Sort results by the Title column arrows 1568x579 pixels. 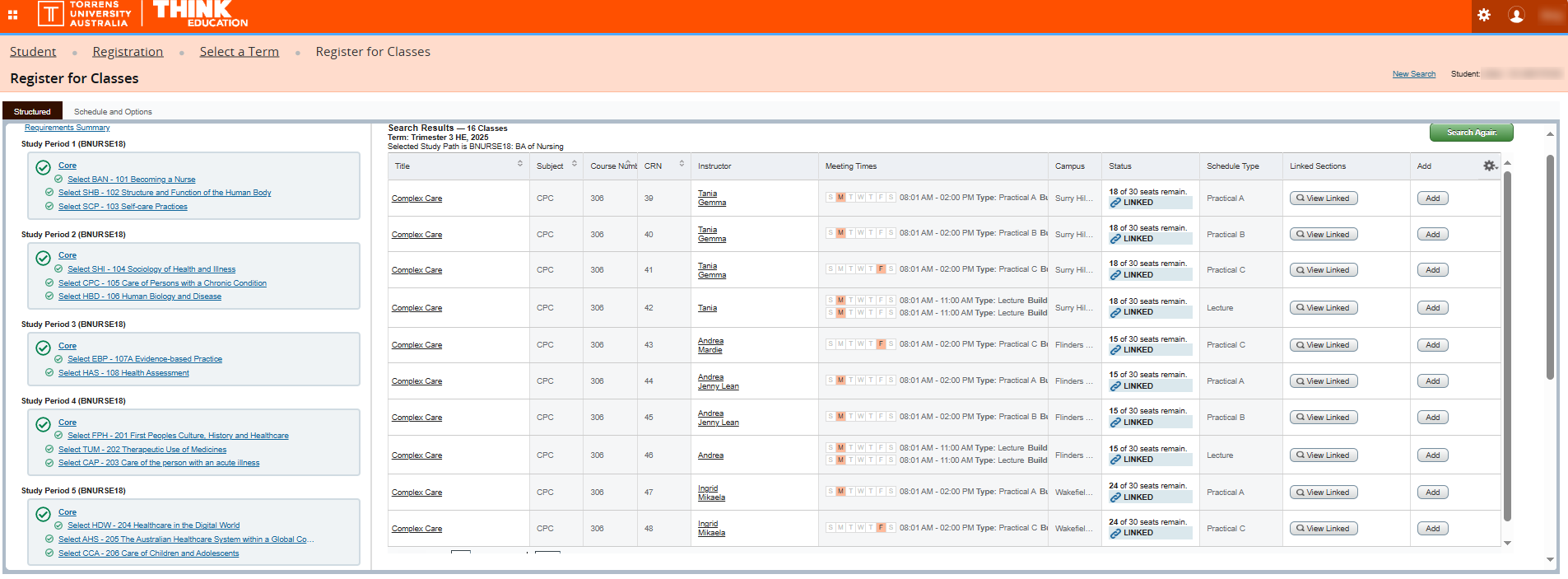click(x=520, y=165)
